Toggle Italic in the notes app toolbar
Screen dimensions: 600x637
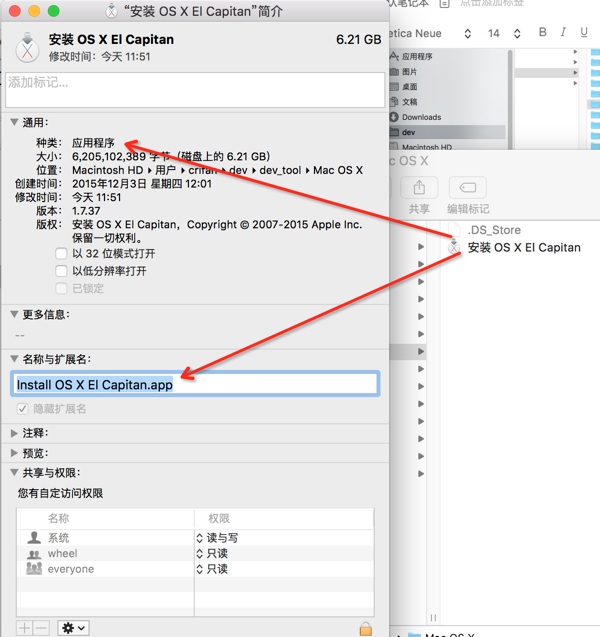click(x=563, y=32)
